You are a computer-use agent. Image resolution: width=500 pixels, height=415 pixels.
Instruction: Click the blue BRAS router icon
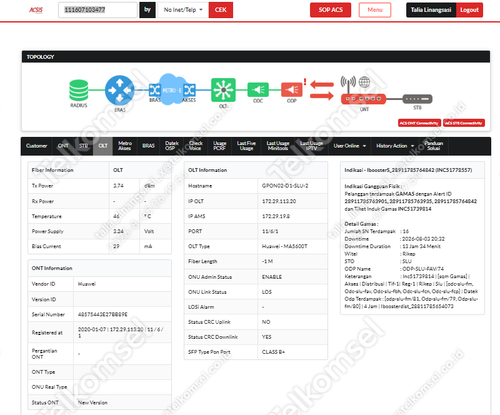pyautogui.click(x=120, y=90)
